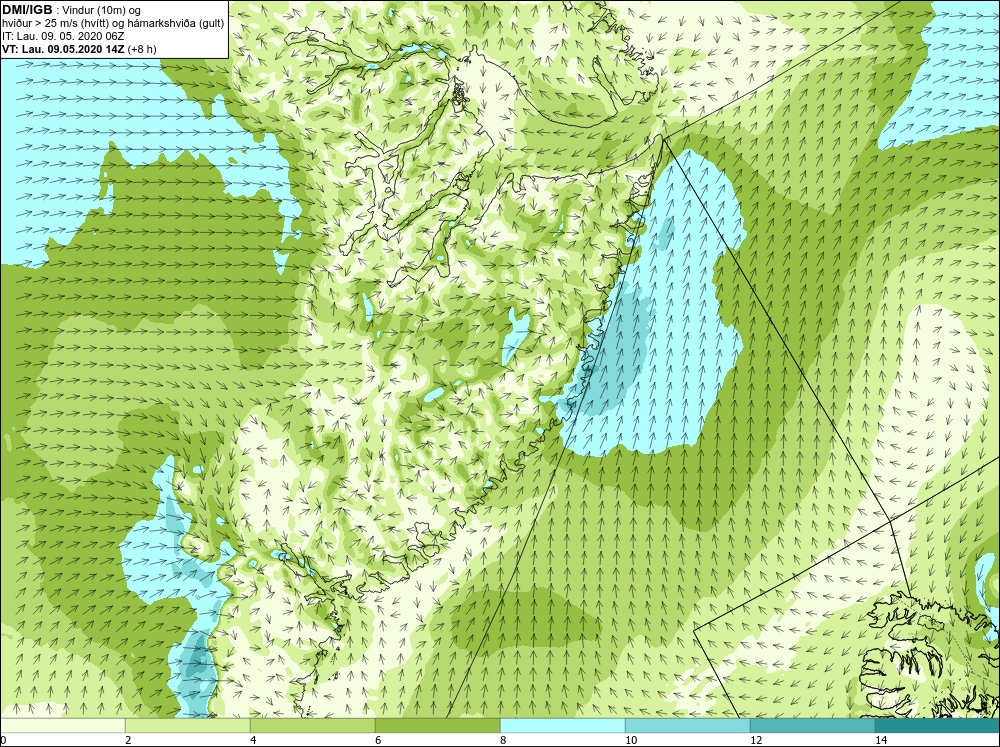Click the legend label '0'

pos(4,740)
